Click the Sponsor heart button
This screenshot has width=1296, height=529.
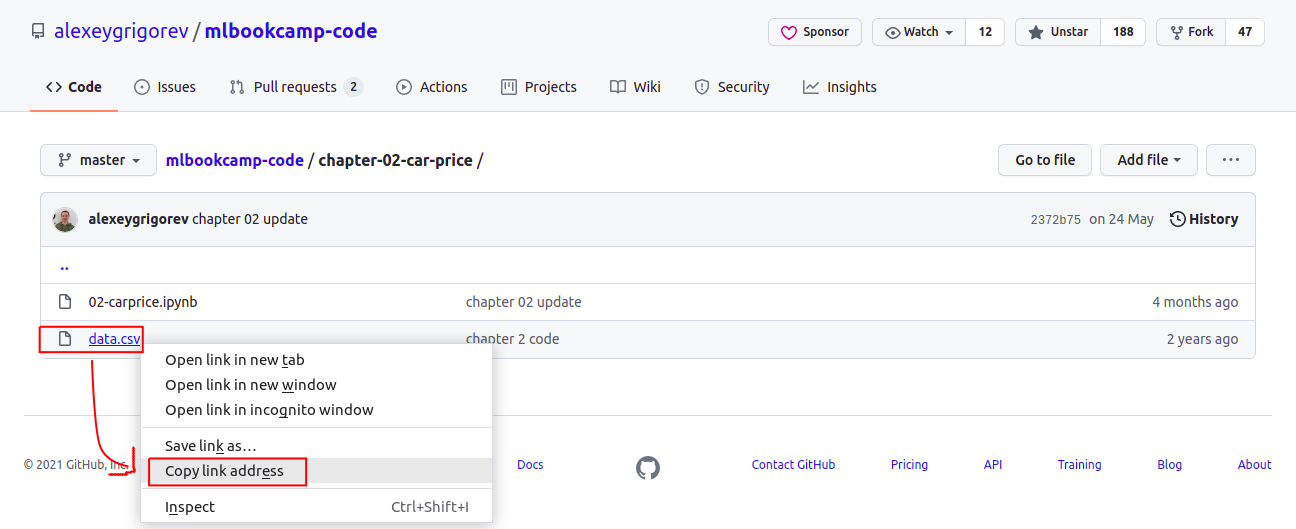pyautogui.click(x=815, y=32)
